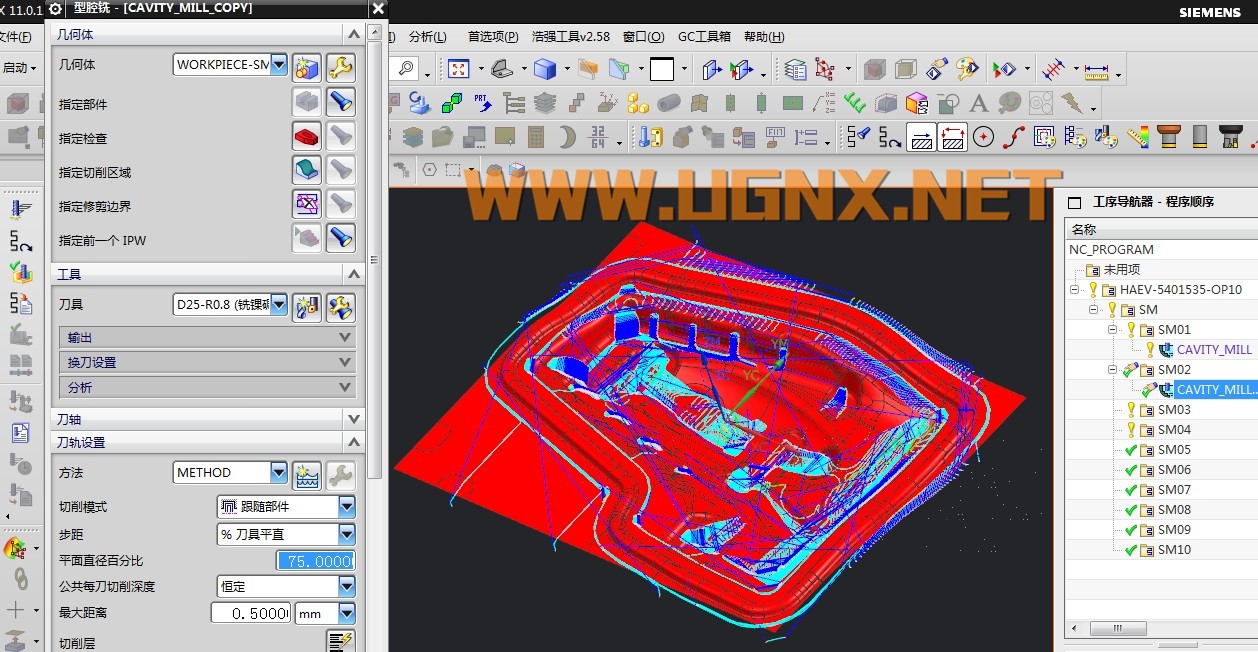The image size is (1258, 652).
Task: Expand the 刀轴 section
Action: (x=207, y=419)
